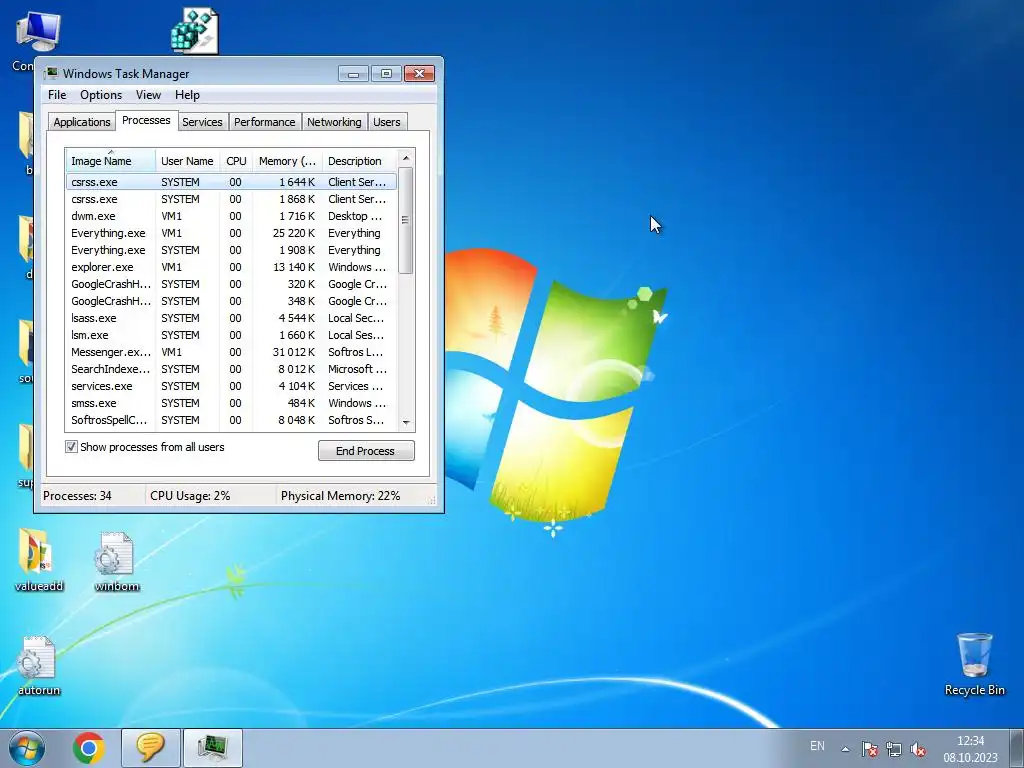Switch to the Networking tab
The image size is (1024, 768).
(x=334, y=122)
